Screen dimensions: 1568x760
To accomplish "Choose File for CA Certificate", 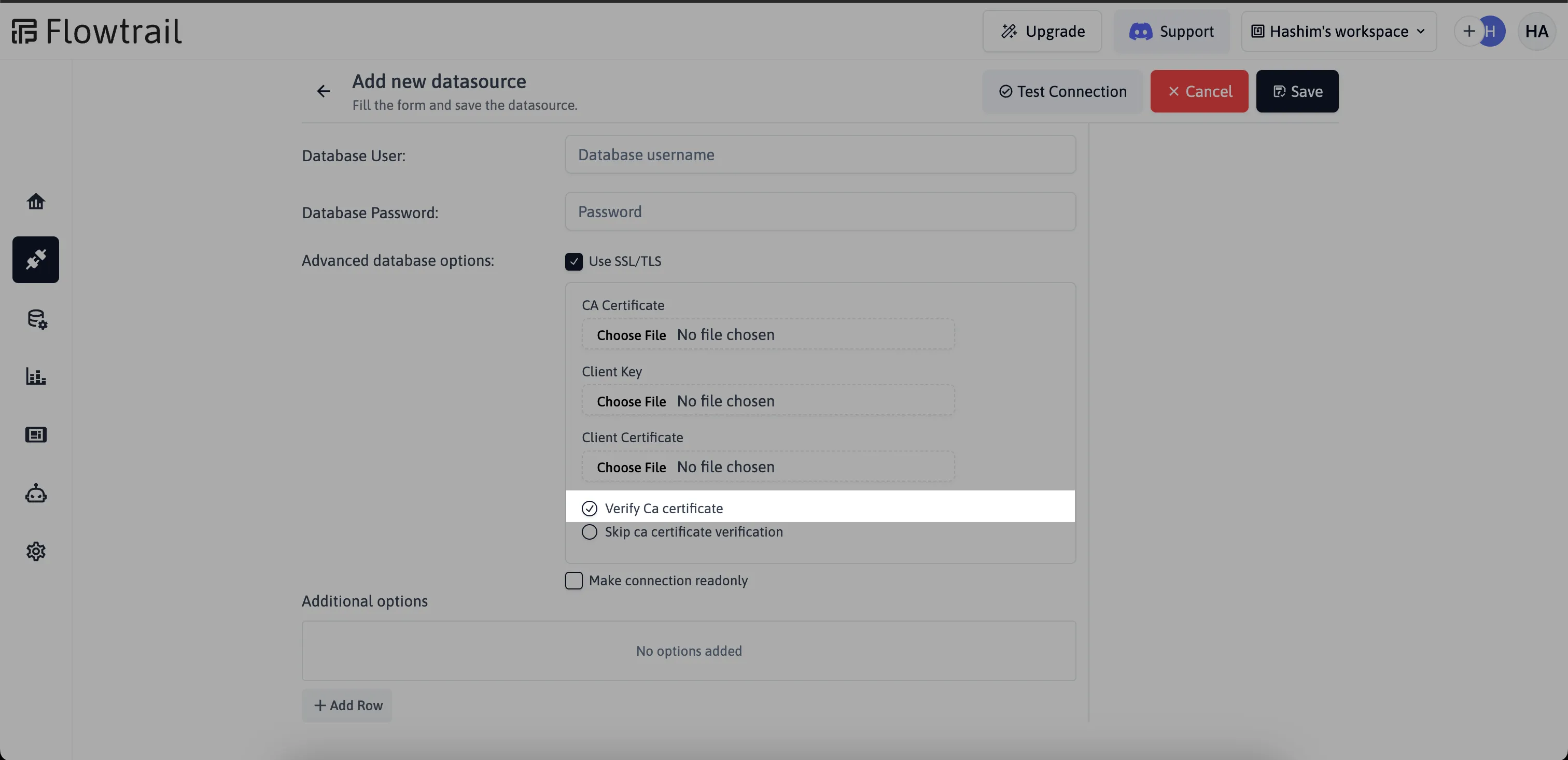I will click(631, 335).
